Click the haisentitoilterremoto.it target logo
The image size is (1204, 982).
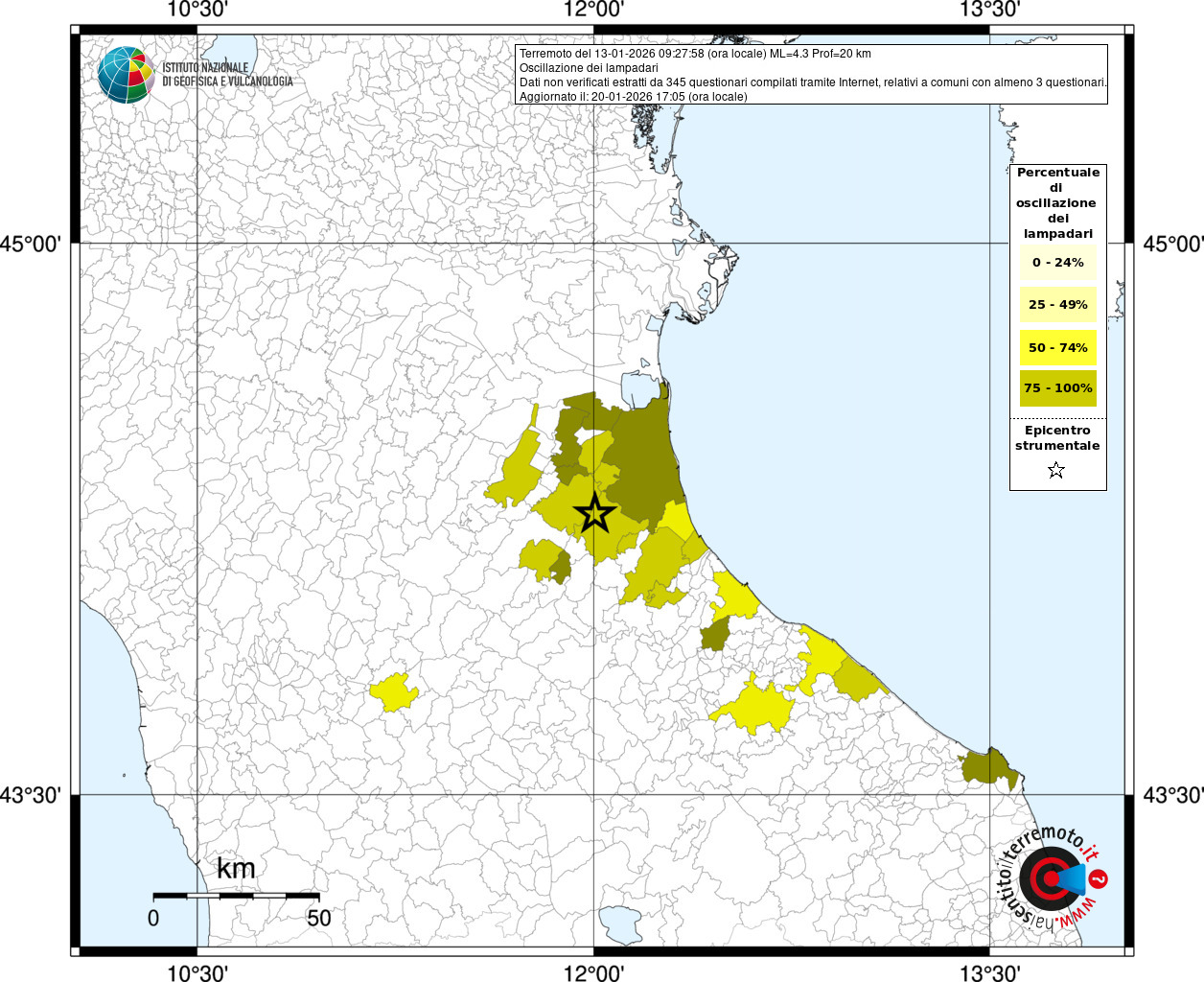1050,877
